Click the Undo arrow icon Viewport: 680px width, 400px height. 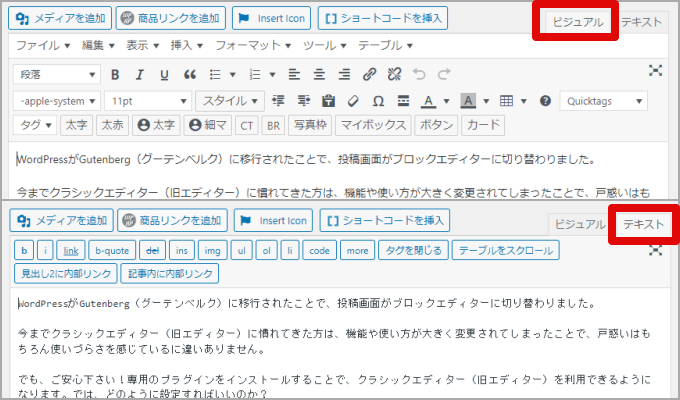coord(419,75)
